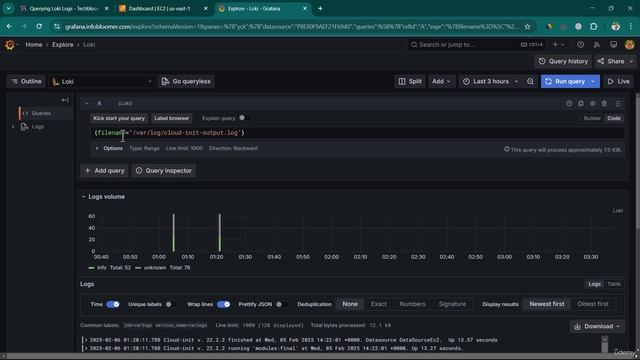Select Numbers deduplication option

click(x=413, y=304)
